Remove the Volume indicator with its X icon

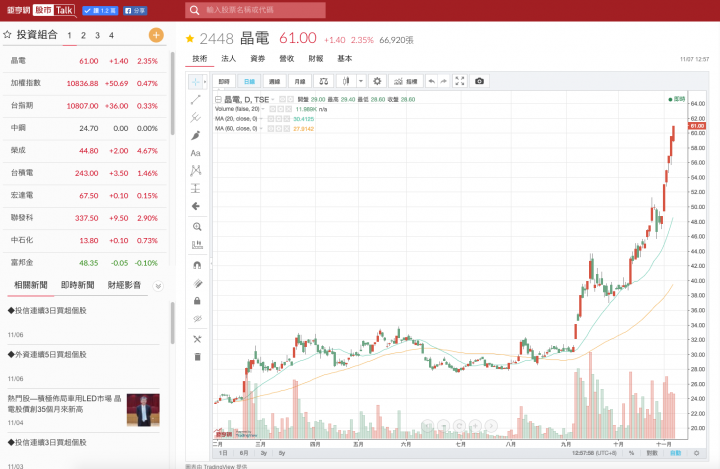[x=288, y=109]
